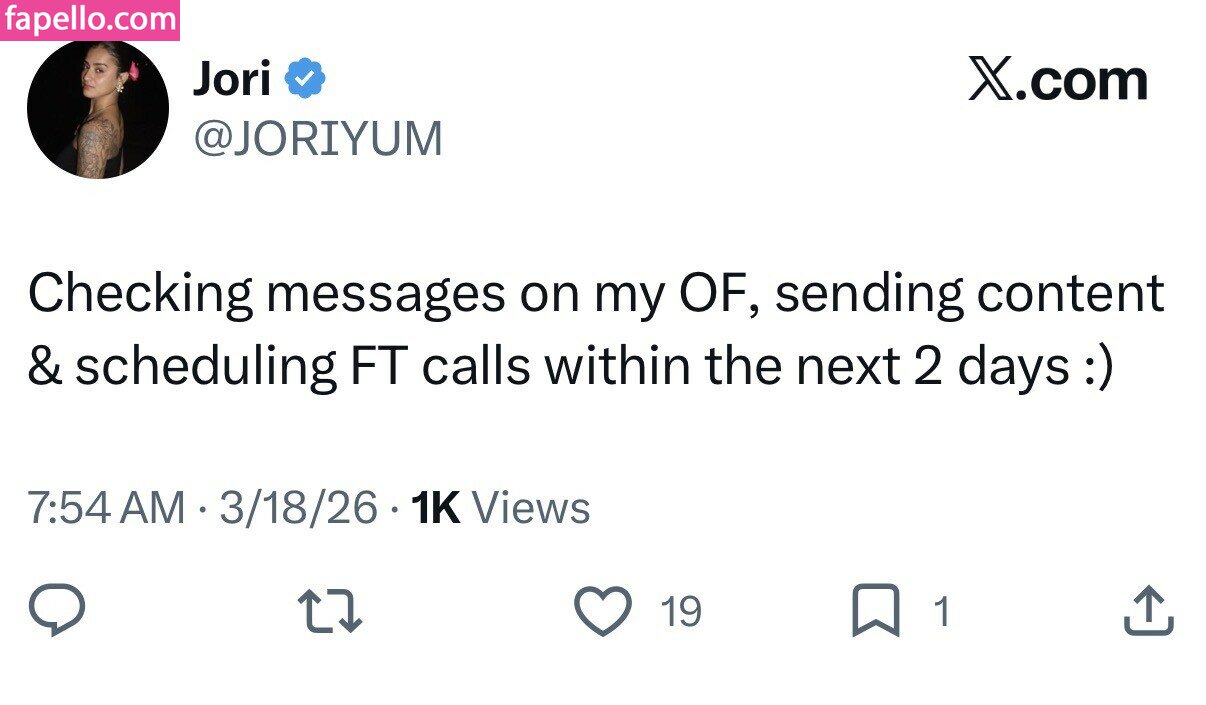Viewport: 1206px width, 705px height.
Task: Select the 3/18/26 post date
Action: click(x=298, y=508)
